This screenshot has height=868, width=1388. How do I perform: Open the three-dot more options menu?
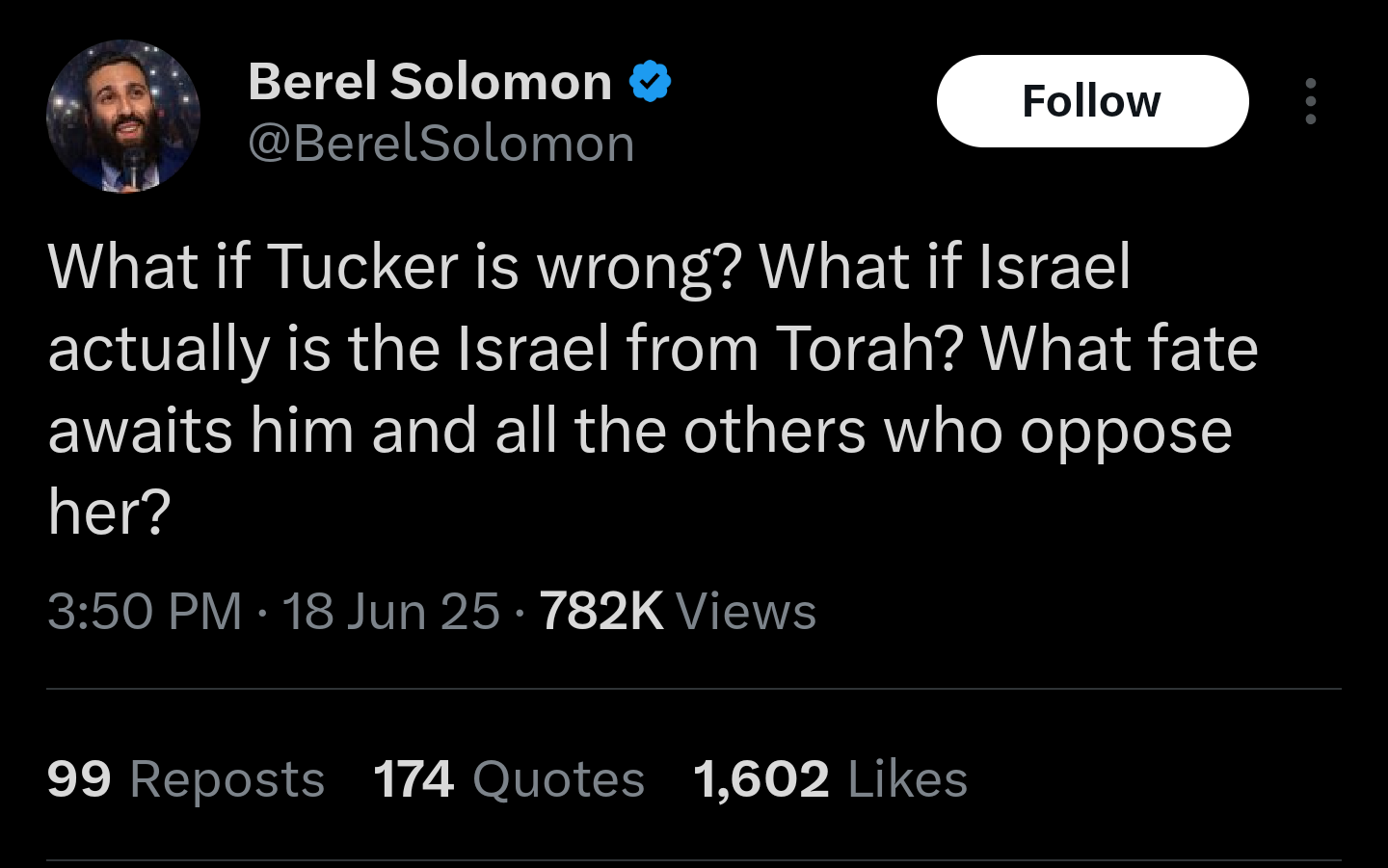point(1310,101)
